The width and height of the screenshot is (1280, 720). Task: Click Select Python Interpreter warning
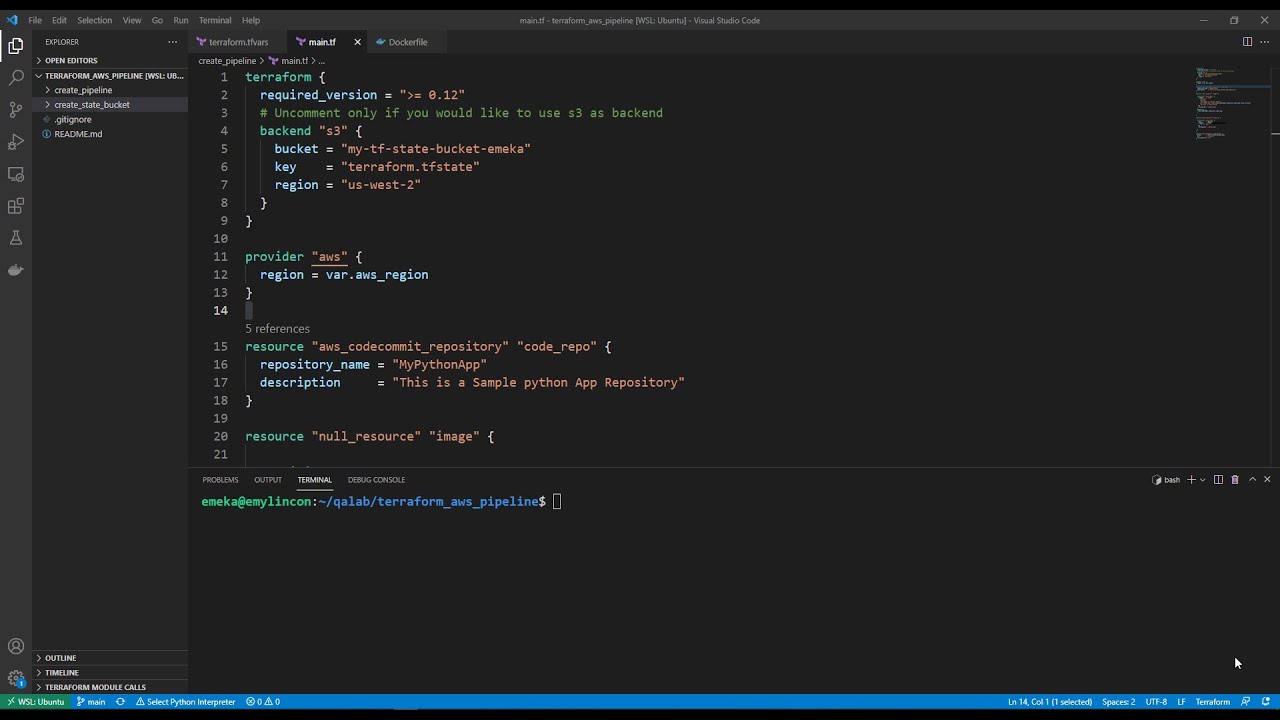pyautogui.click(x=186, y=702)
